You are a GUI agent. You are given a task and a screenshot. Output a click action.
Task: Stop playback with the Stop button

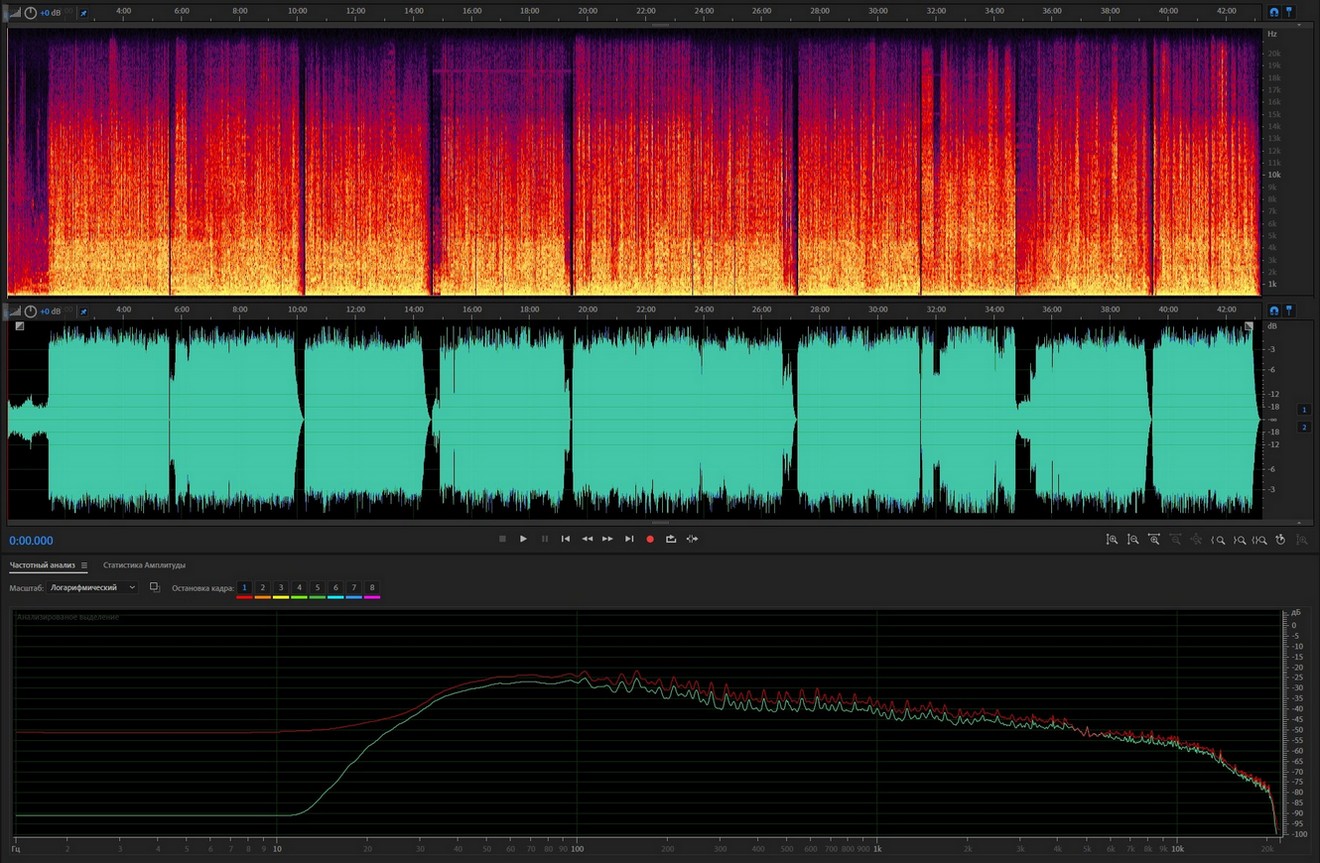click(x=502, y=539)
